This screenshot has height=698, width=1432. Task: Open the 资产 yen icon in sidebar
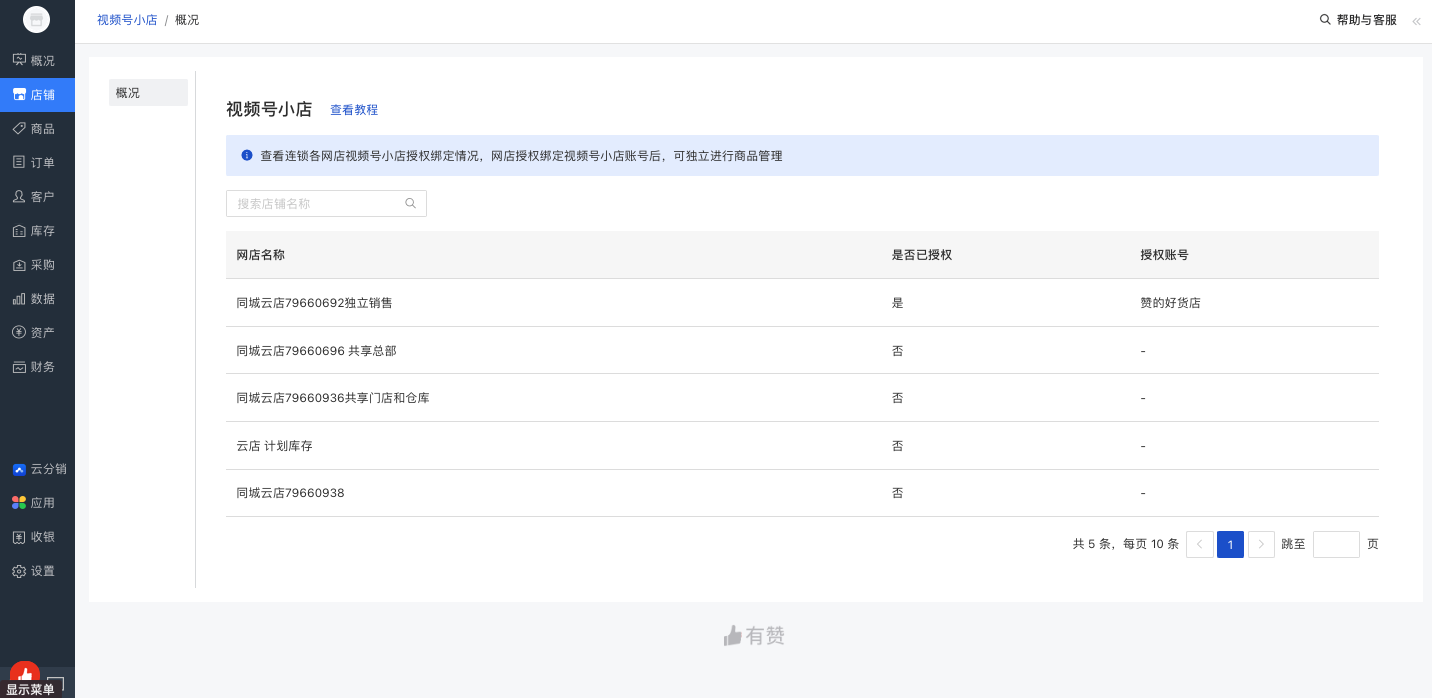pos(19,332)
